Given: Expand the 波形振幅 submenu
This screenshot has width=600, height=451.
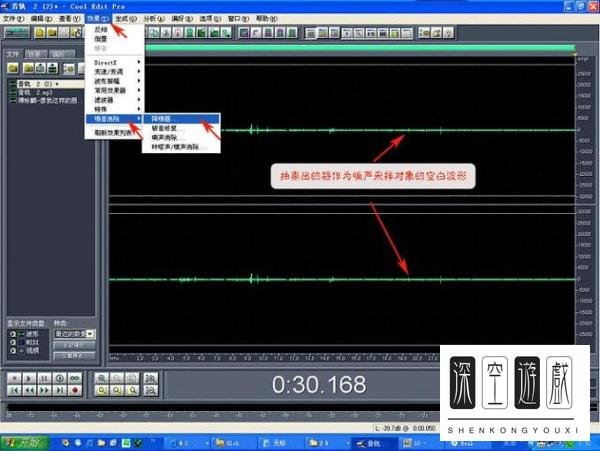Looking at the screenshot, I should (x=114, y=81).
